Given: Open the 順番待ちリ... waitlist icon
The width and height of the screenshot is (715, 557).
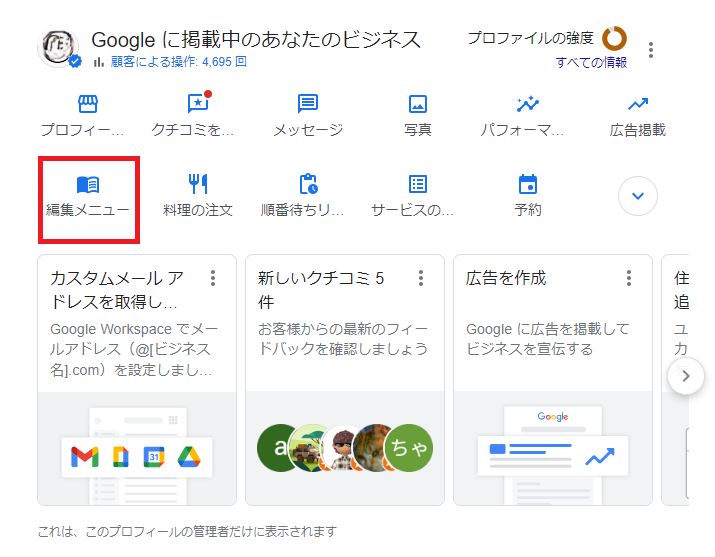Looking at the screenshot, I should (x=308, y=184).
